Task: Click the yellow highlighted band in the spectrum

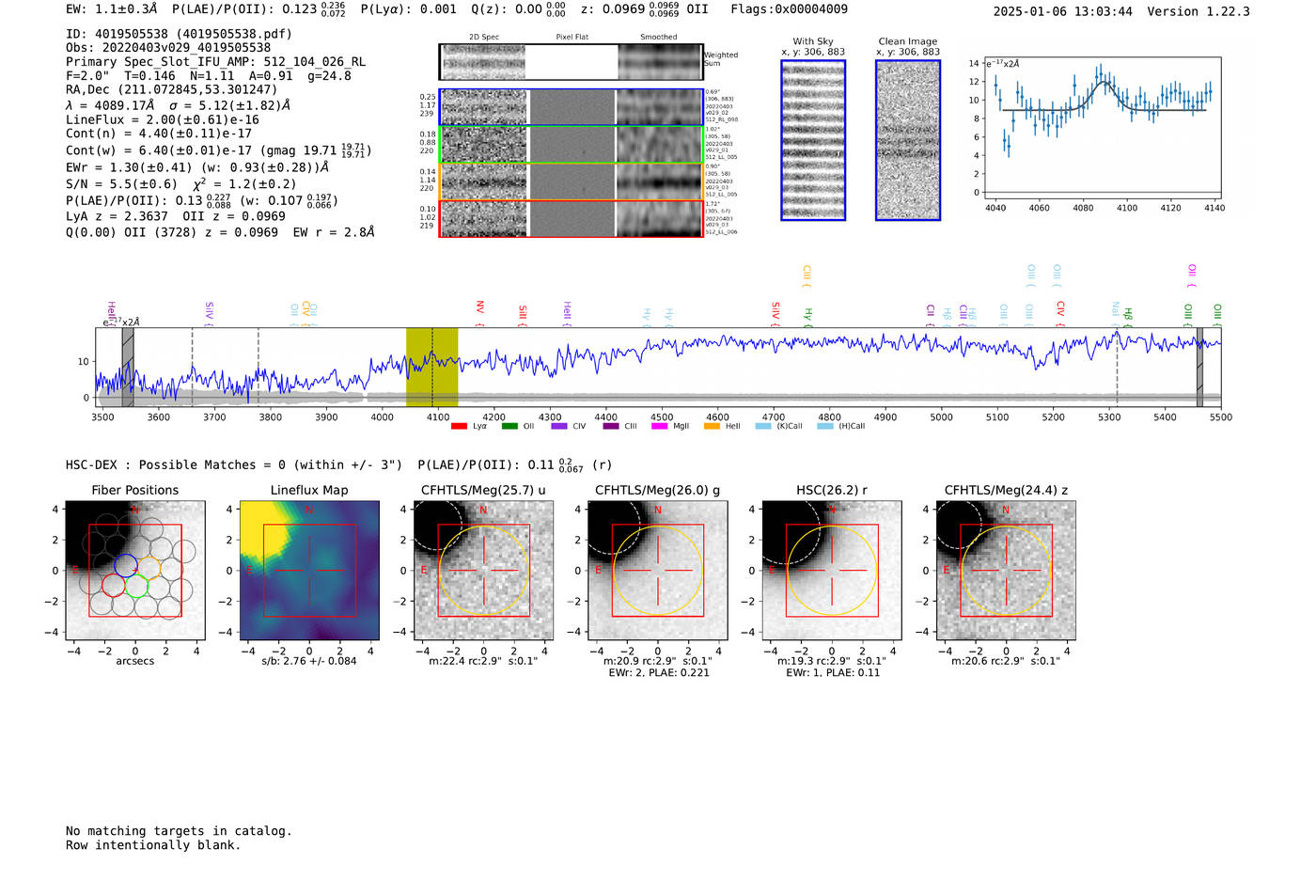Action: (x=431, y=367)
